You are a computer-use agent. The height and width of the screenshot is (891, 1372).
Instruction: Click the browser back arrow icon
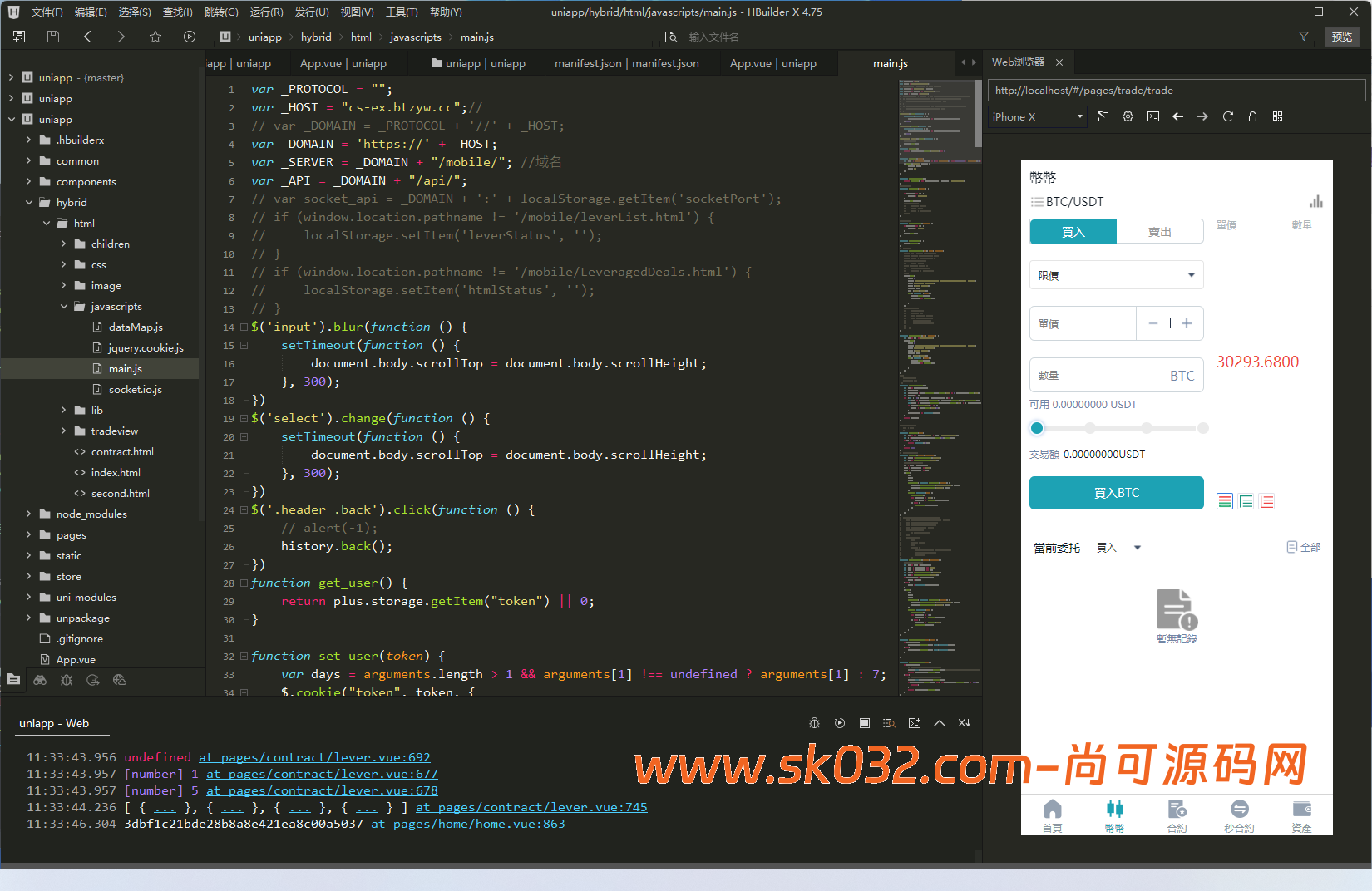pyautogui.click(x=1177, y=116)
